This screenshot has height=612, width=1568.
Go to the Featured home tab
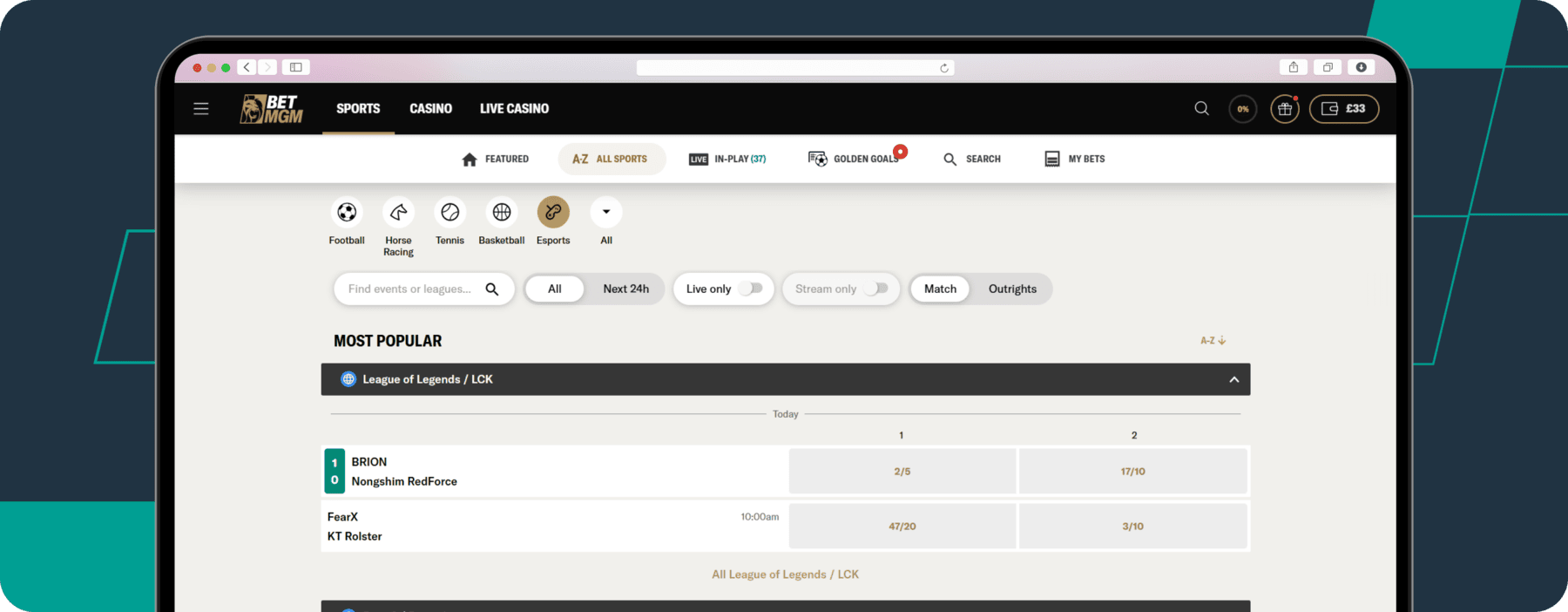tap(495, 159)
